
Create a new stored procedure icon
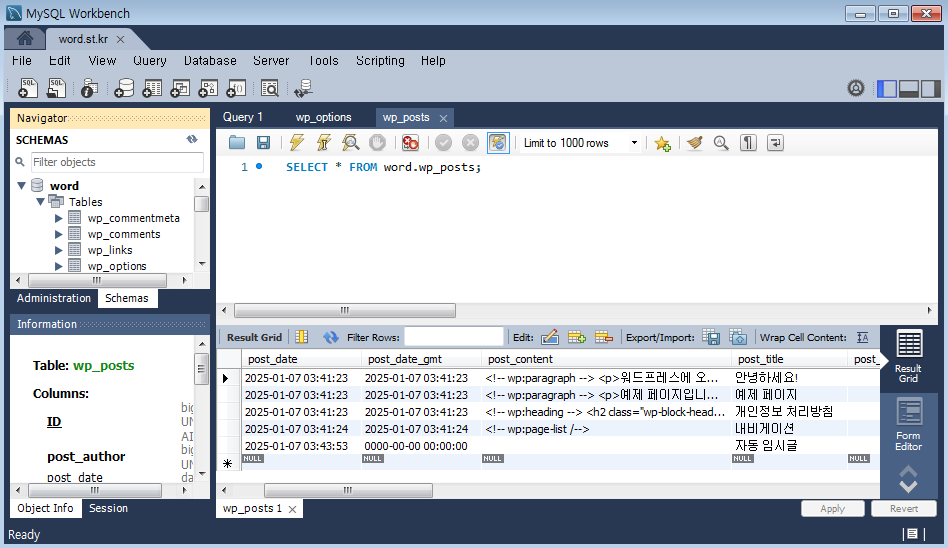tap(207, 88)
